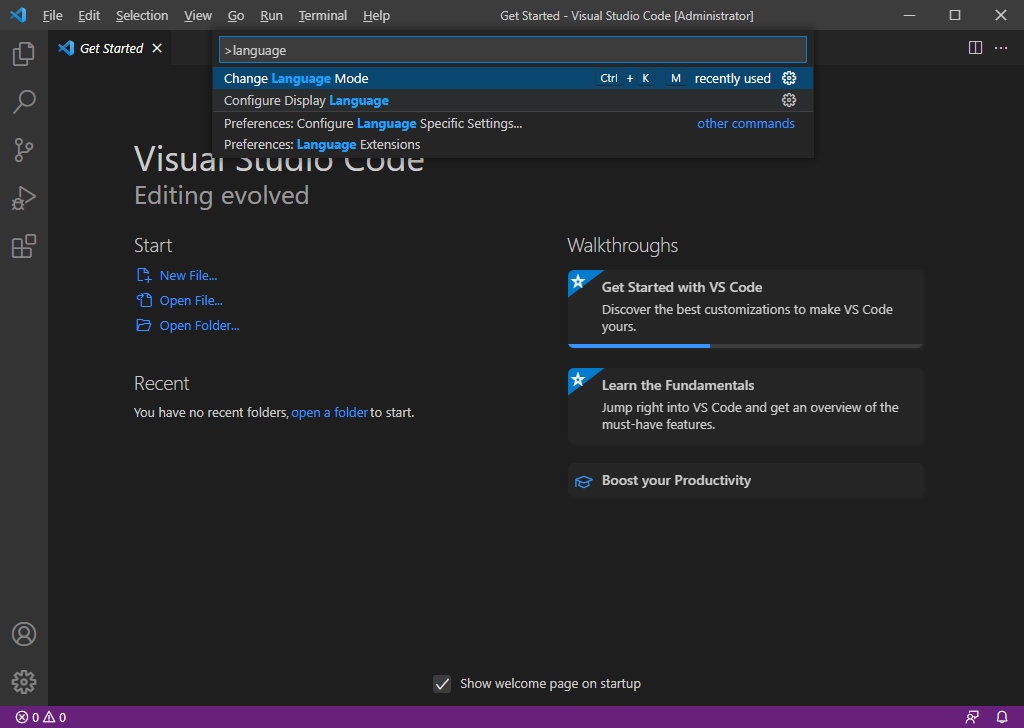
Task: Open the notifications bell
Action: (1002, 717)
